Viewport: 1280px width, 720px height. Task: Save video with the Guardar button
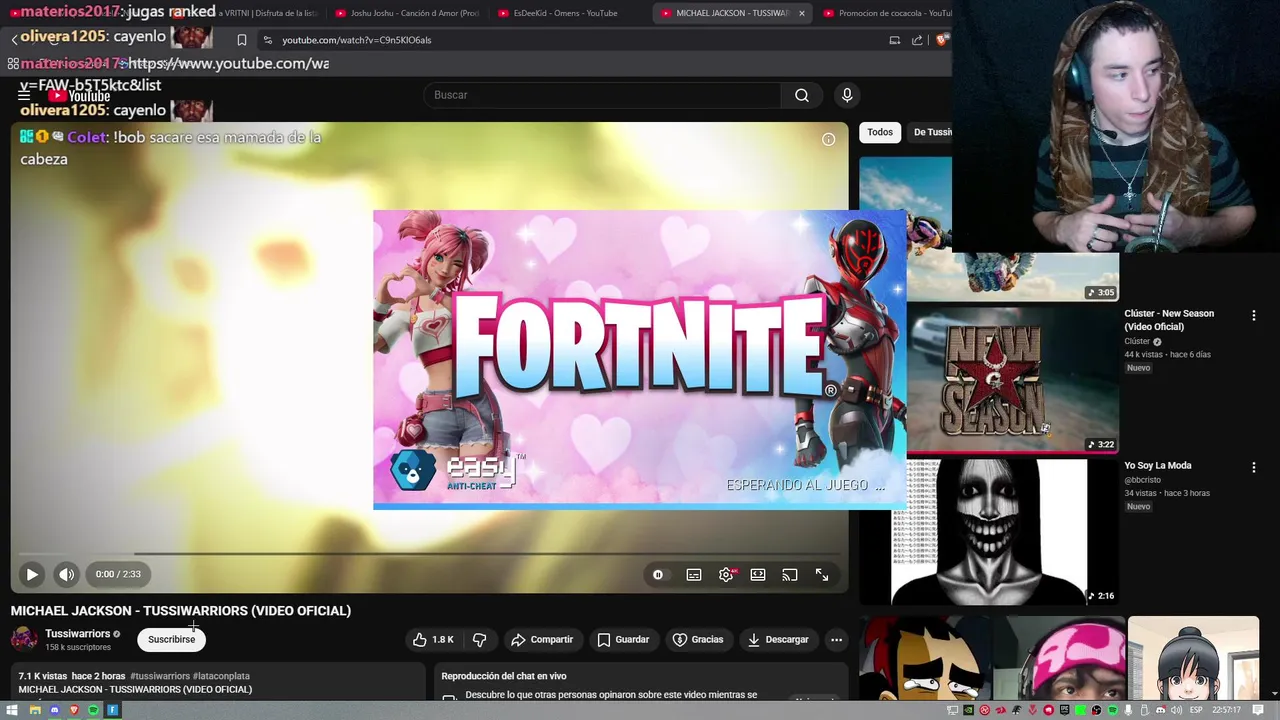point(623,640)
